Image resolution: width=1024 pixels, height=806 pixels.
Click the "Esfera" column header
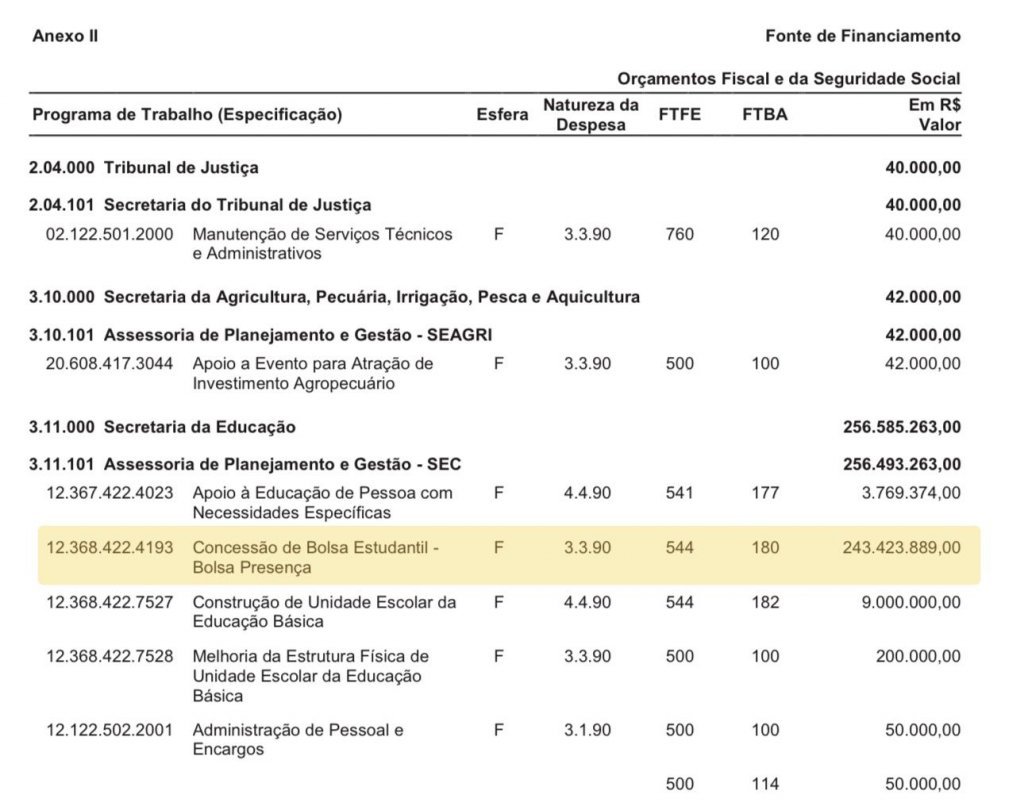[502, 114]
